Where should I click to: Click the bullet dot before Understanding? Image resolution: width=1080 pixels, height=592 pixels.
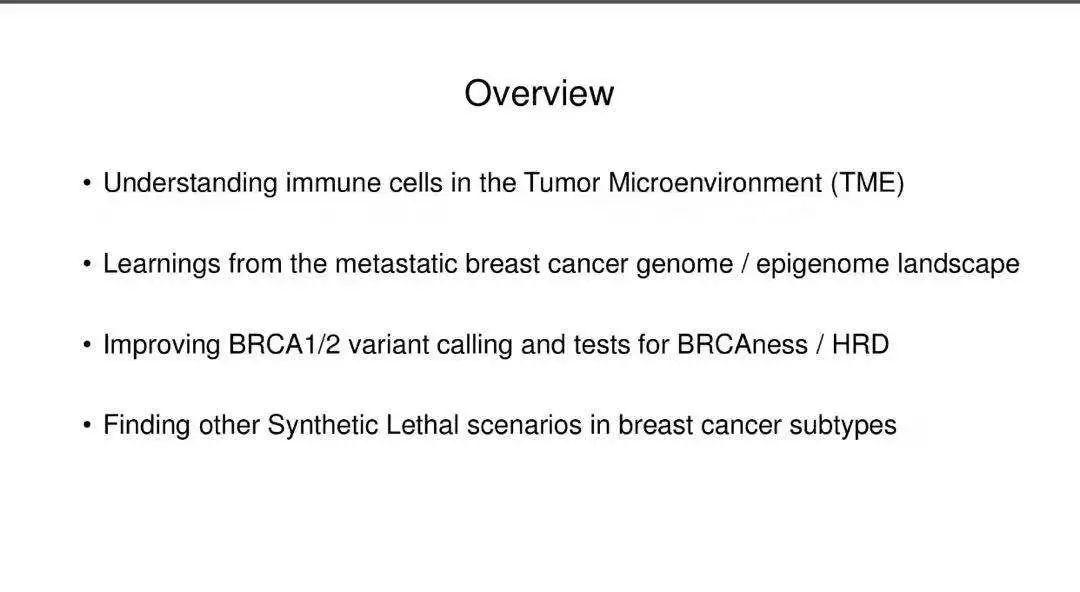[x=88, y=184]
